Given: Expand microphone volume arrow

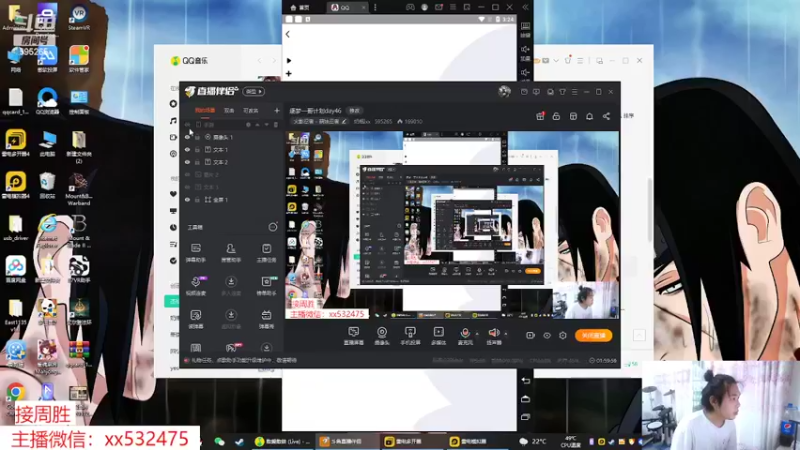Looking at the screenshot, I should [478, 334].
